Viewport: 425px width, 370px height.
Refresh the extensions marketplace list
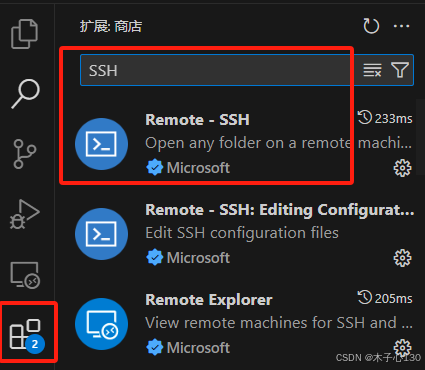[371, 26]
